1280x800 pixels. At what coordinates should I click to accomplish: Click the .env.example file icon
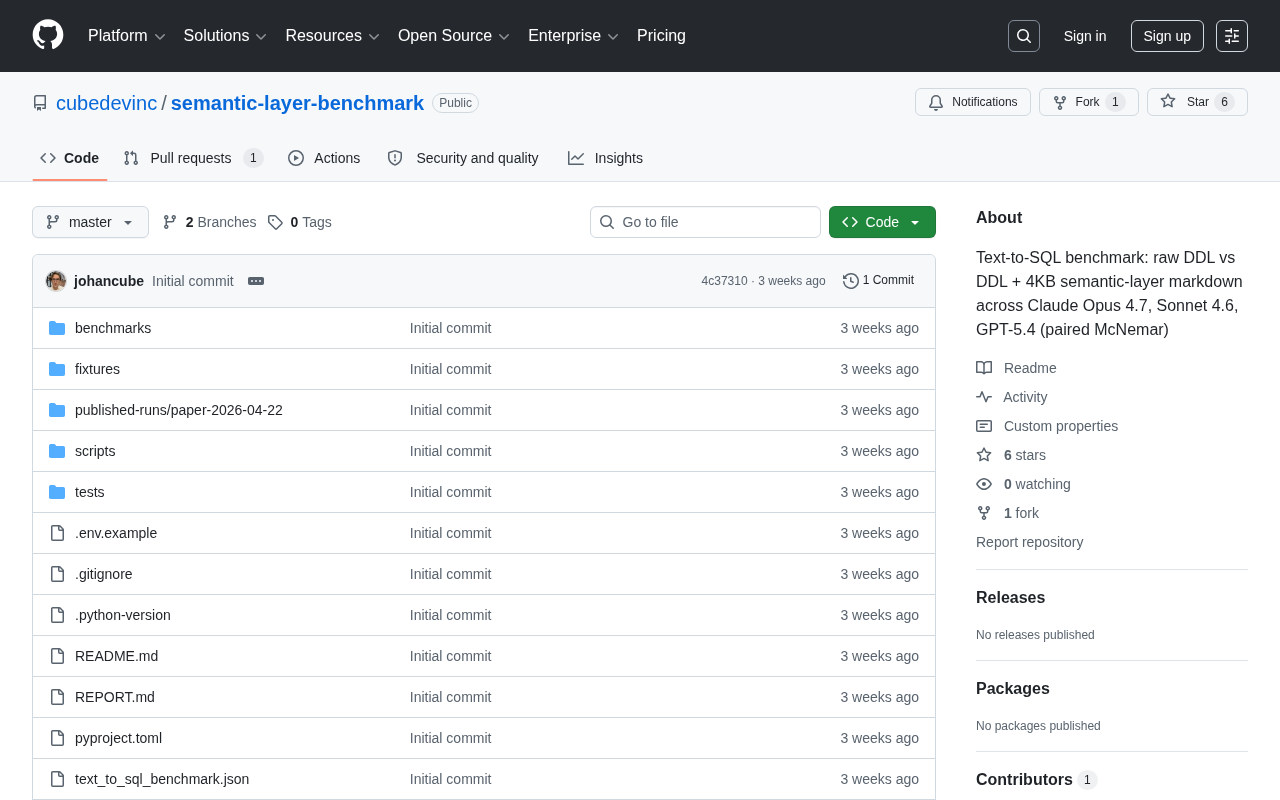[x=57, y=533]
